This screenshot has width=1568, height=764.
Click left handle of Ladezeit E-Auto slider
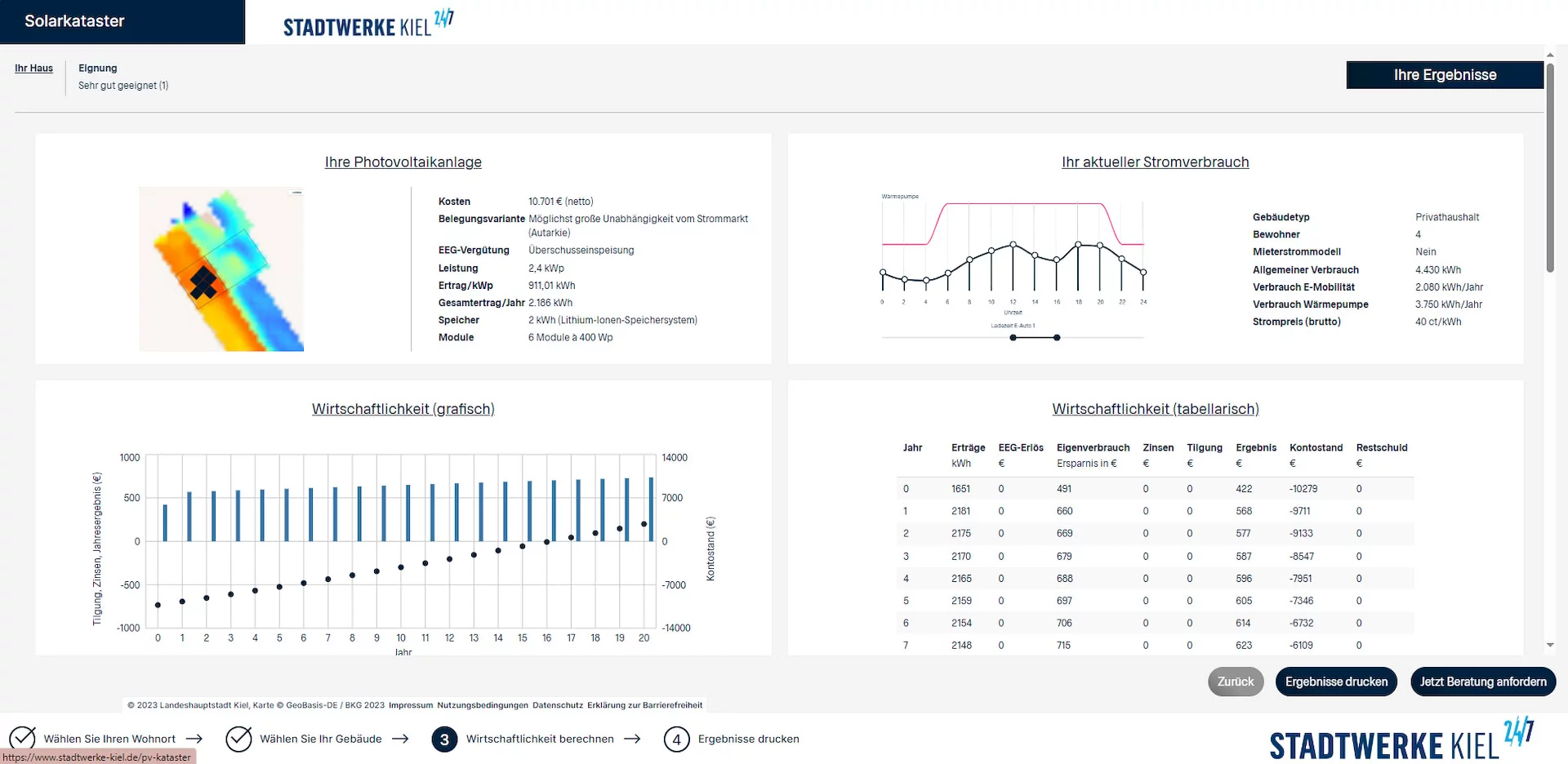[x=1013, y=338]
